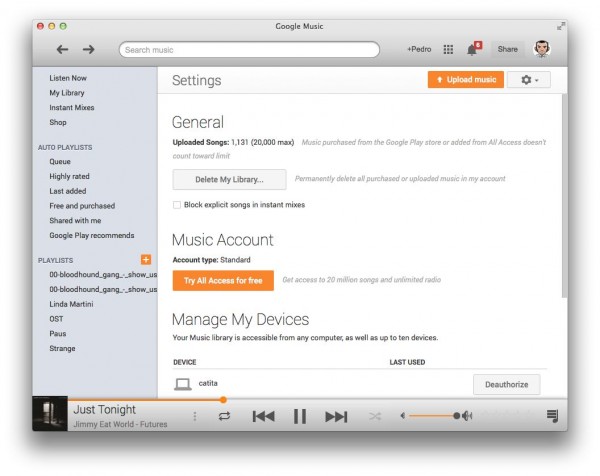
Task: Add a new playlist with plus icon
Action: tap(146, 259)
